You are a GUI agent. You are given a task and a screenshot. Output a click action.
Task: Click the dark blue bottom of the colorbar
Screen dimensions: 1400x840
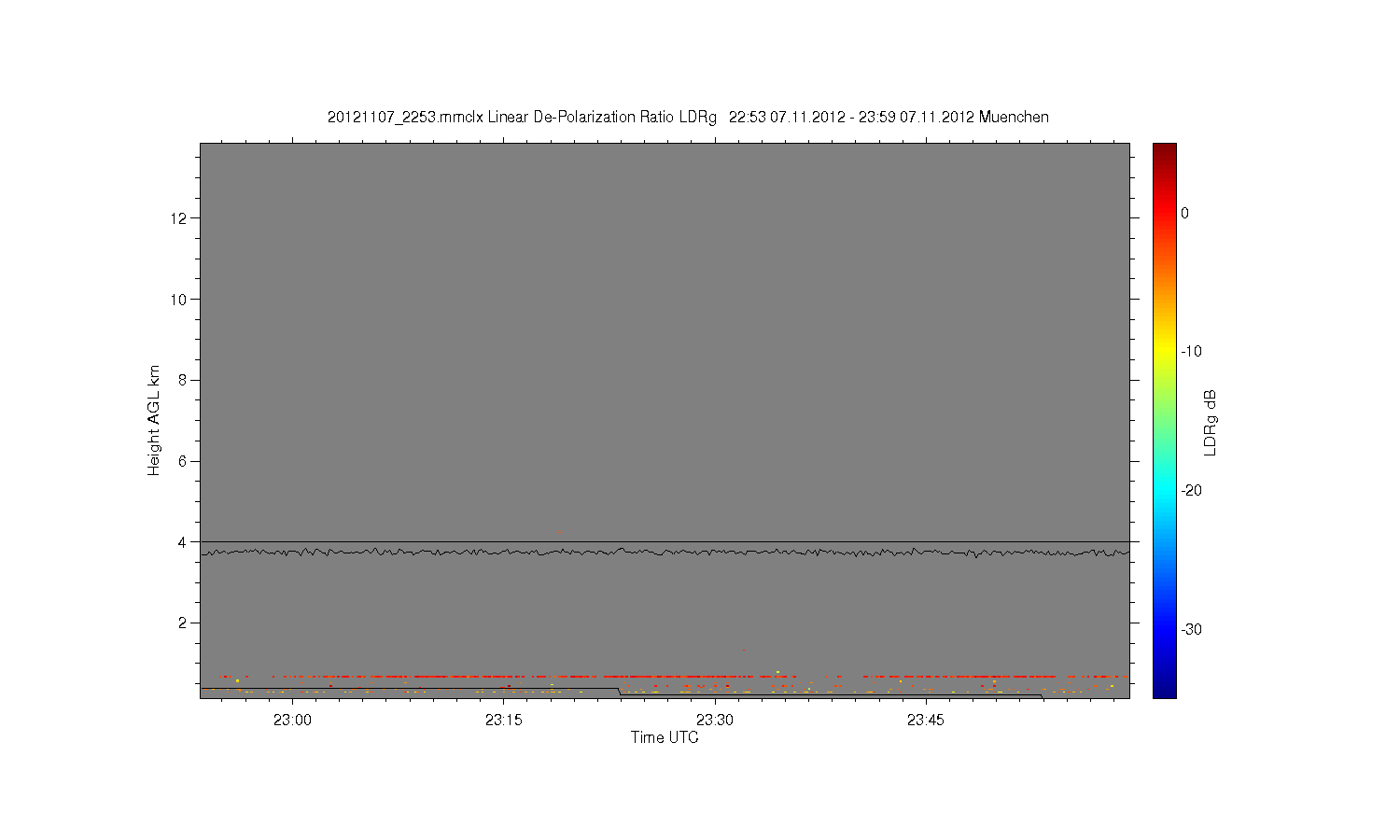coord(1165,691)
